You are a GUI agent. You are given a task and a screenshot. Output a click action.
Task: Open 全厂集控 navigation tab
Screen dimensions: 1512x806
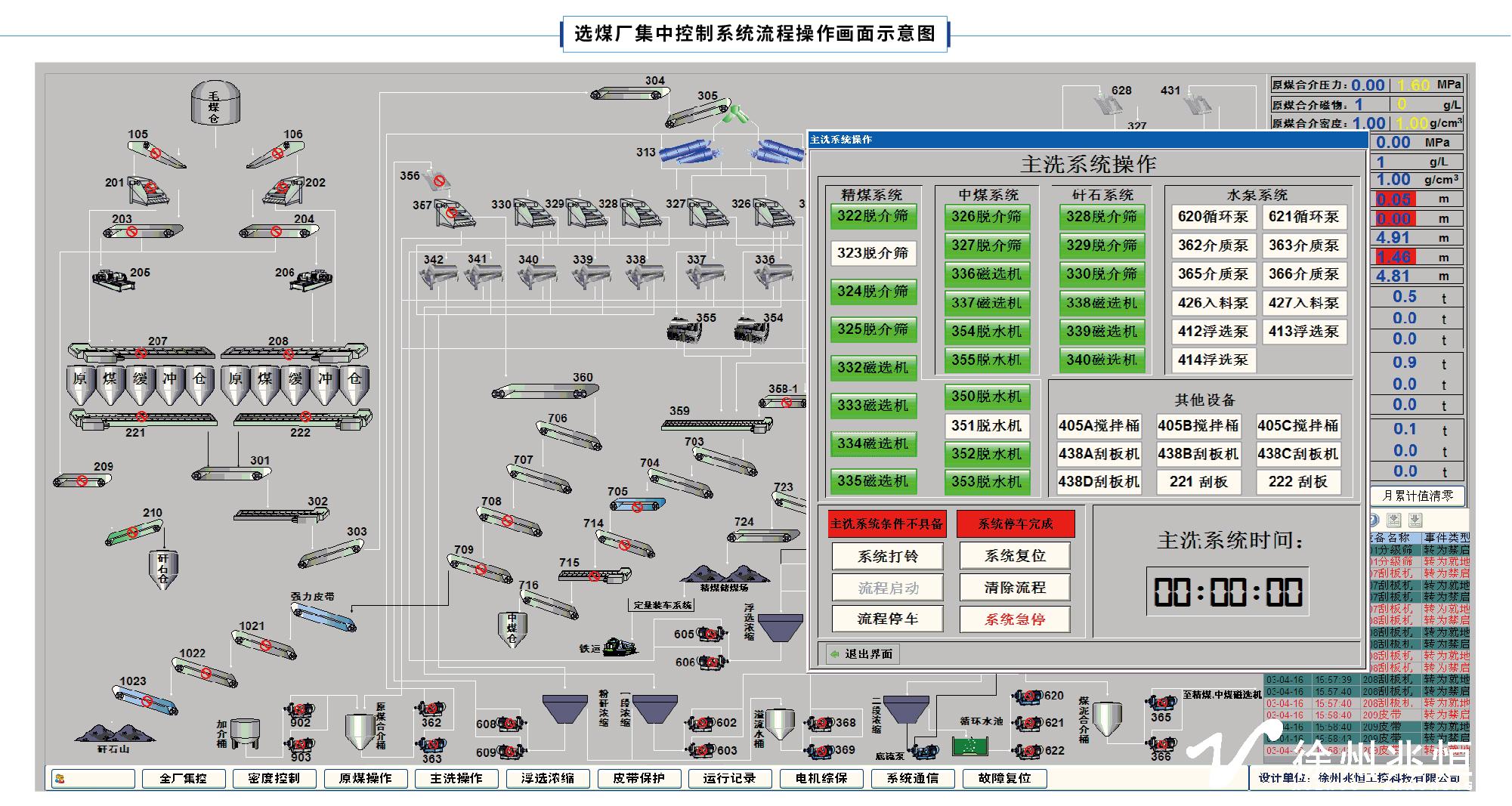(x=184, y=778)
